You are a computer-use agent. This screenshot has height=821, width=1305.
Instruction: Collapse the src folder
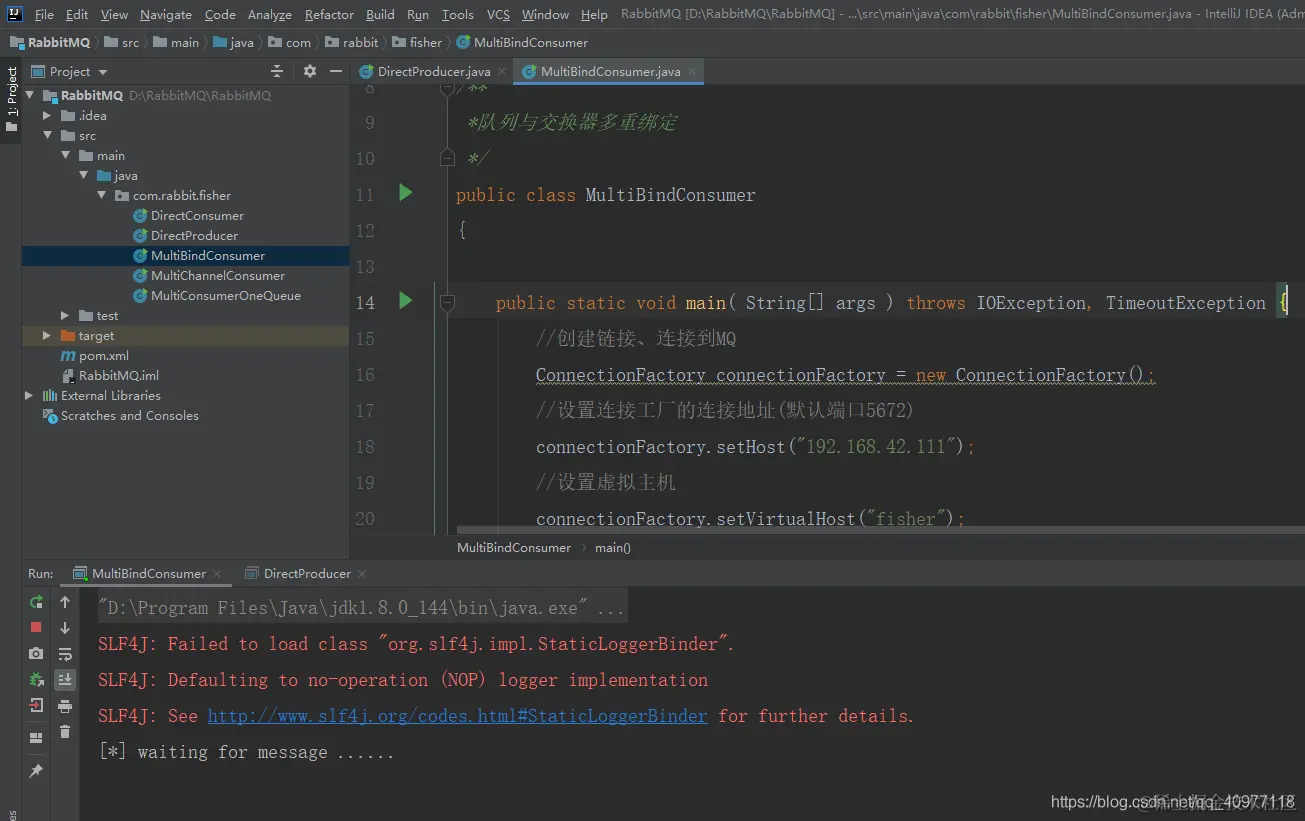point(47,136)
